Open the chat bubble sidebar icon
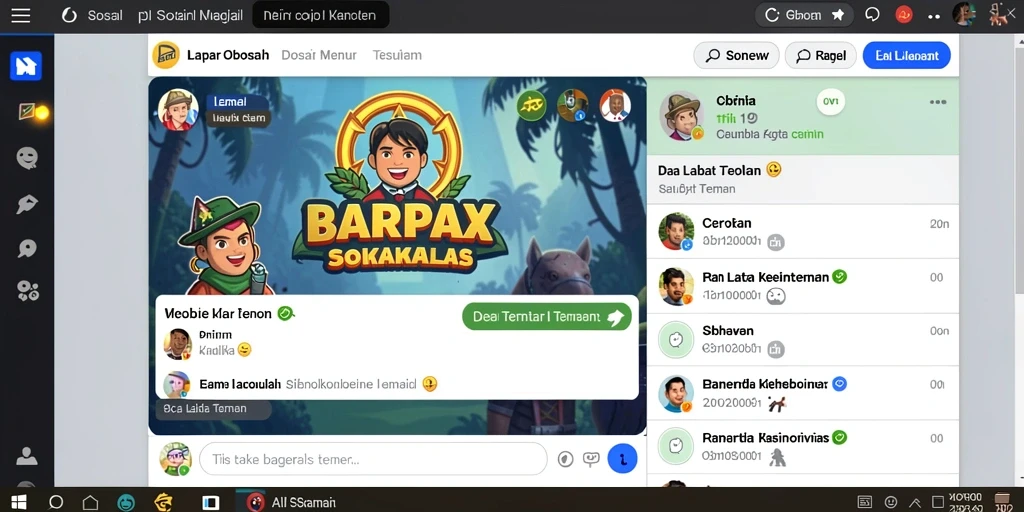This screenshot has width=1024, height=512. point(27,248)
